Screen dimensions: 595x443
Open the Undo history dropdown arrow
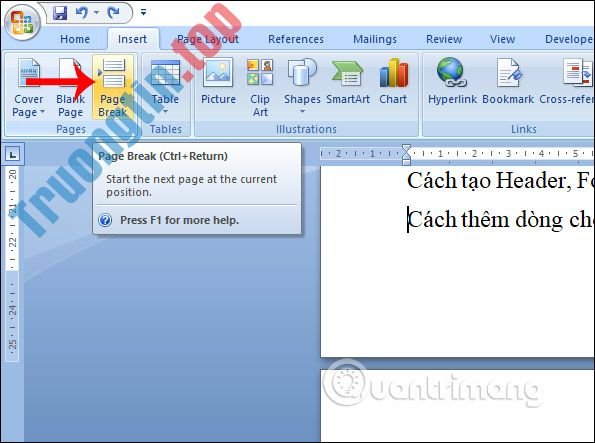point(96,13)
